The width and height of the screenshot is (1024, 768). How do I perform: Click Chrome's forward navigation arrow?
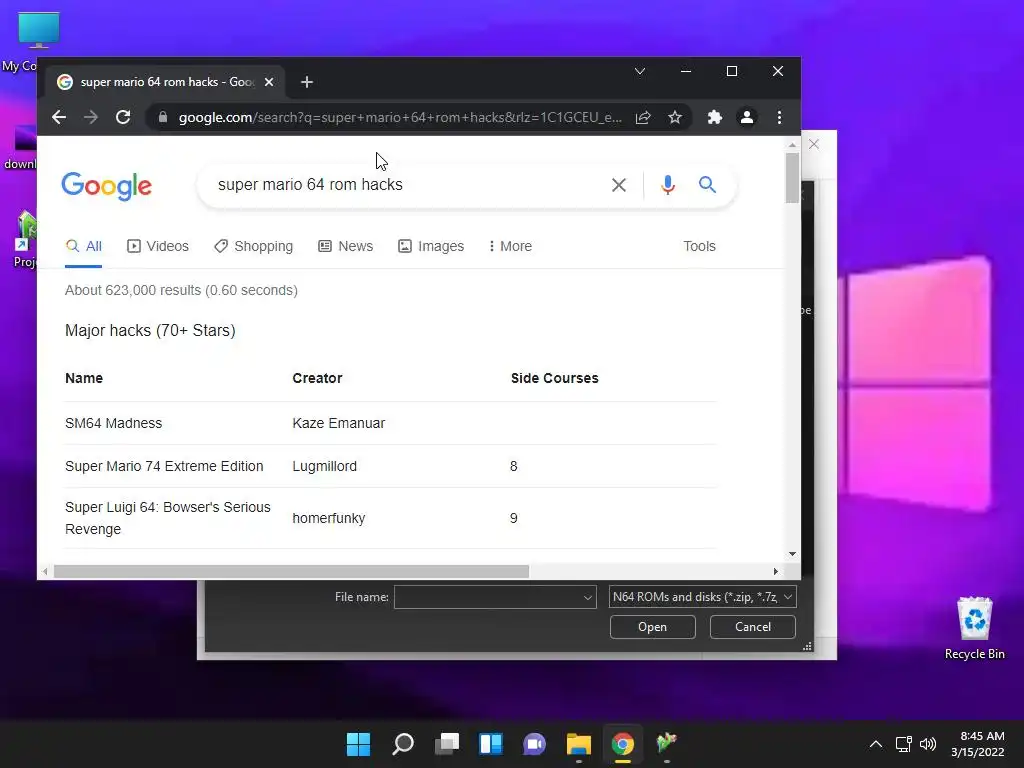pos(91,118)
